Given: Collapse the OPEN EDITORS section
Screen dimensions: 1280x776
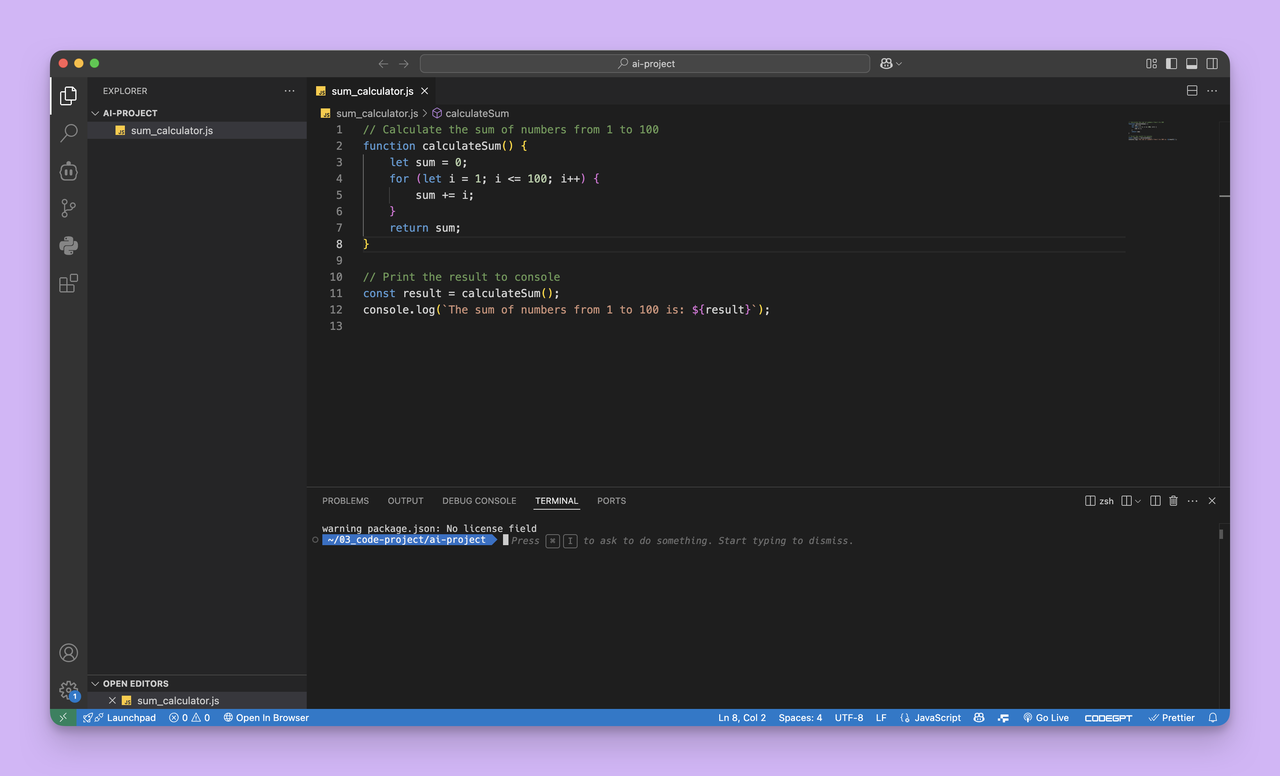Looking at the screenshot, I should click(96, 683).
